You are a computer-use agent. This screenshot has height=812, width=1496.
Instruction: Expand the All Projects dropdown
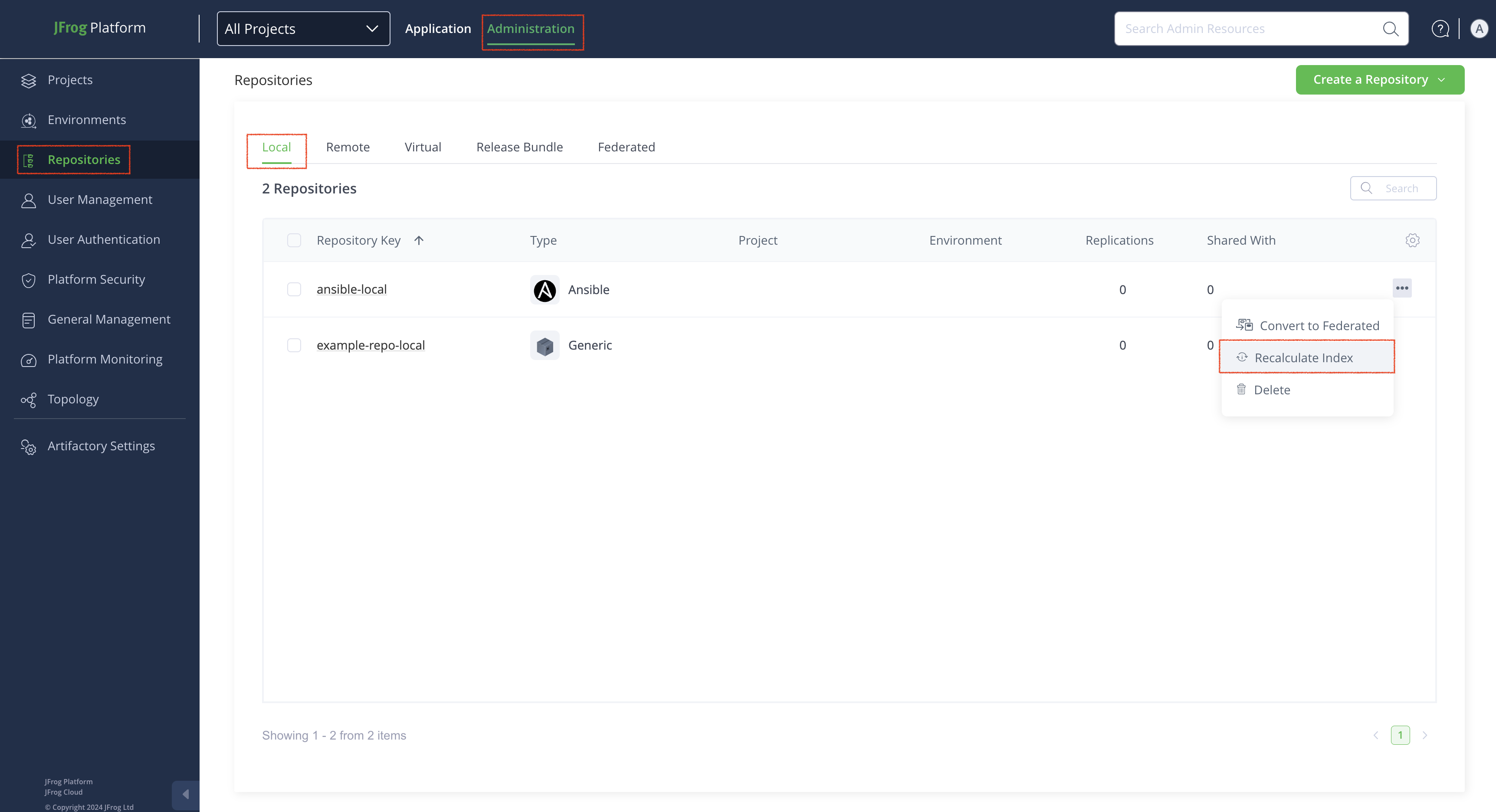tap(303, 29)
